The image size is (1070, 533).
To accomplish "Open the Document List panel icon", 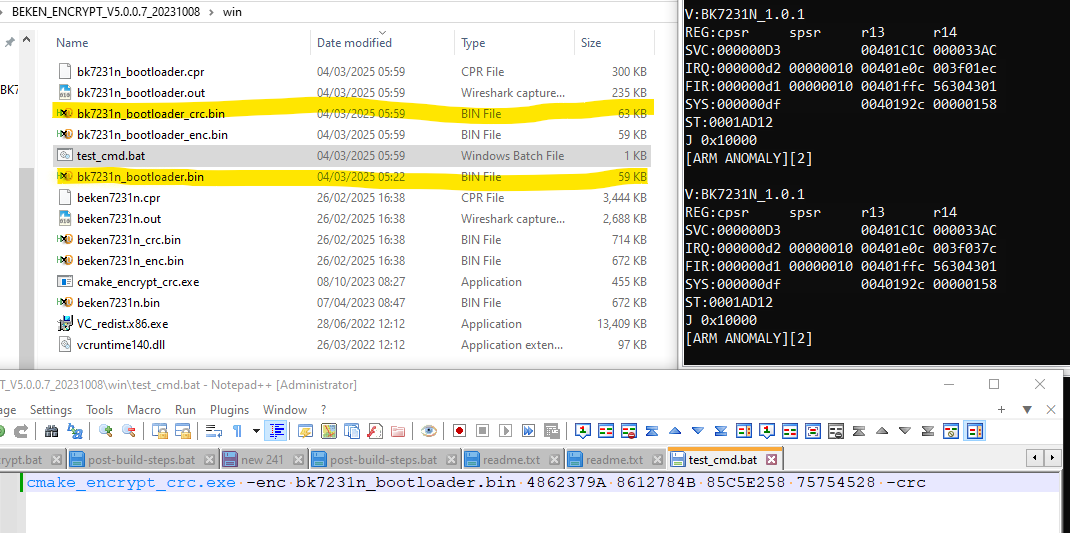I will tap(351, 431).
